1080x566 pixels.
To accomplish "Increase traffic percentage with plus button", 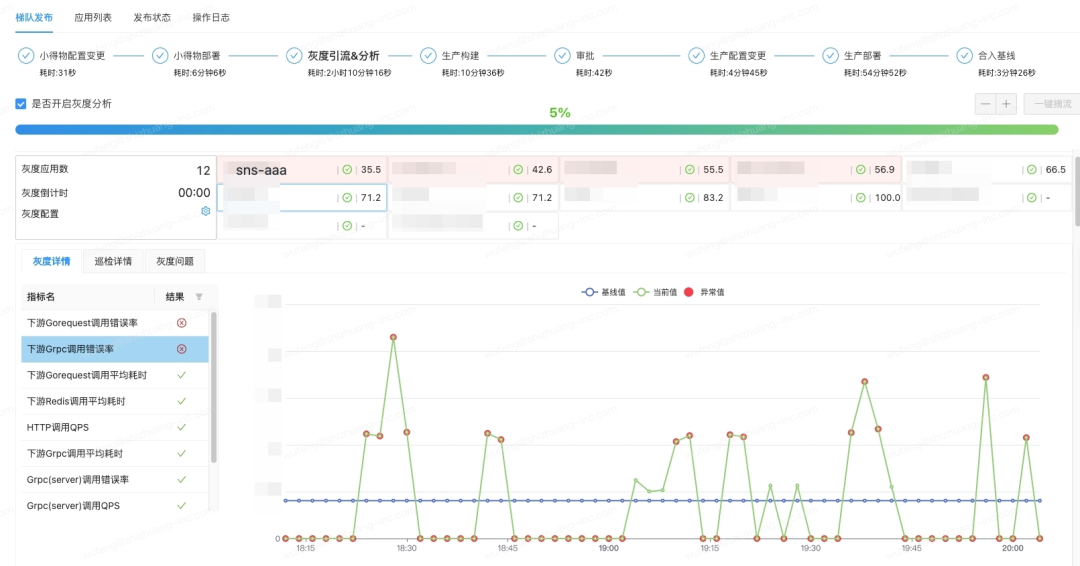I will (1006, 104).
